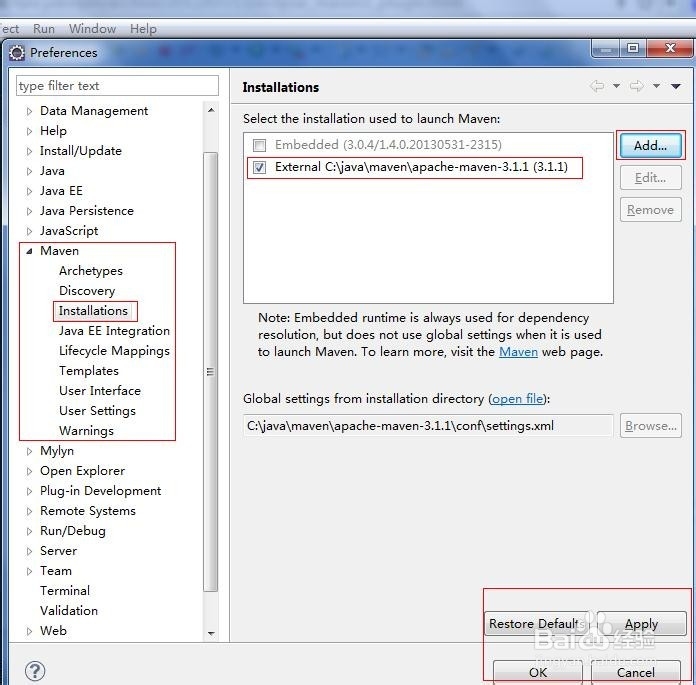Expand the Java Persistence node
The image size is (696, 685).
[29, 211]
